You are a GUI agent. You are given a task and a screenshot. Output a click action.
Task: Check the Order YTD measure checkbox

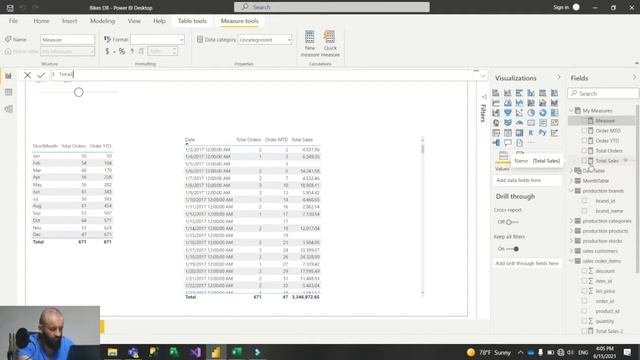(584, 140)
